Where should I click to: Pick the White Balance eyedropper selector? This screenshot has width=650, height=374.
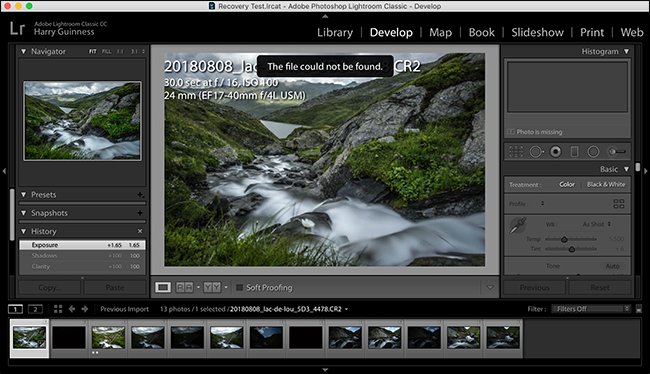coord(518,225)
